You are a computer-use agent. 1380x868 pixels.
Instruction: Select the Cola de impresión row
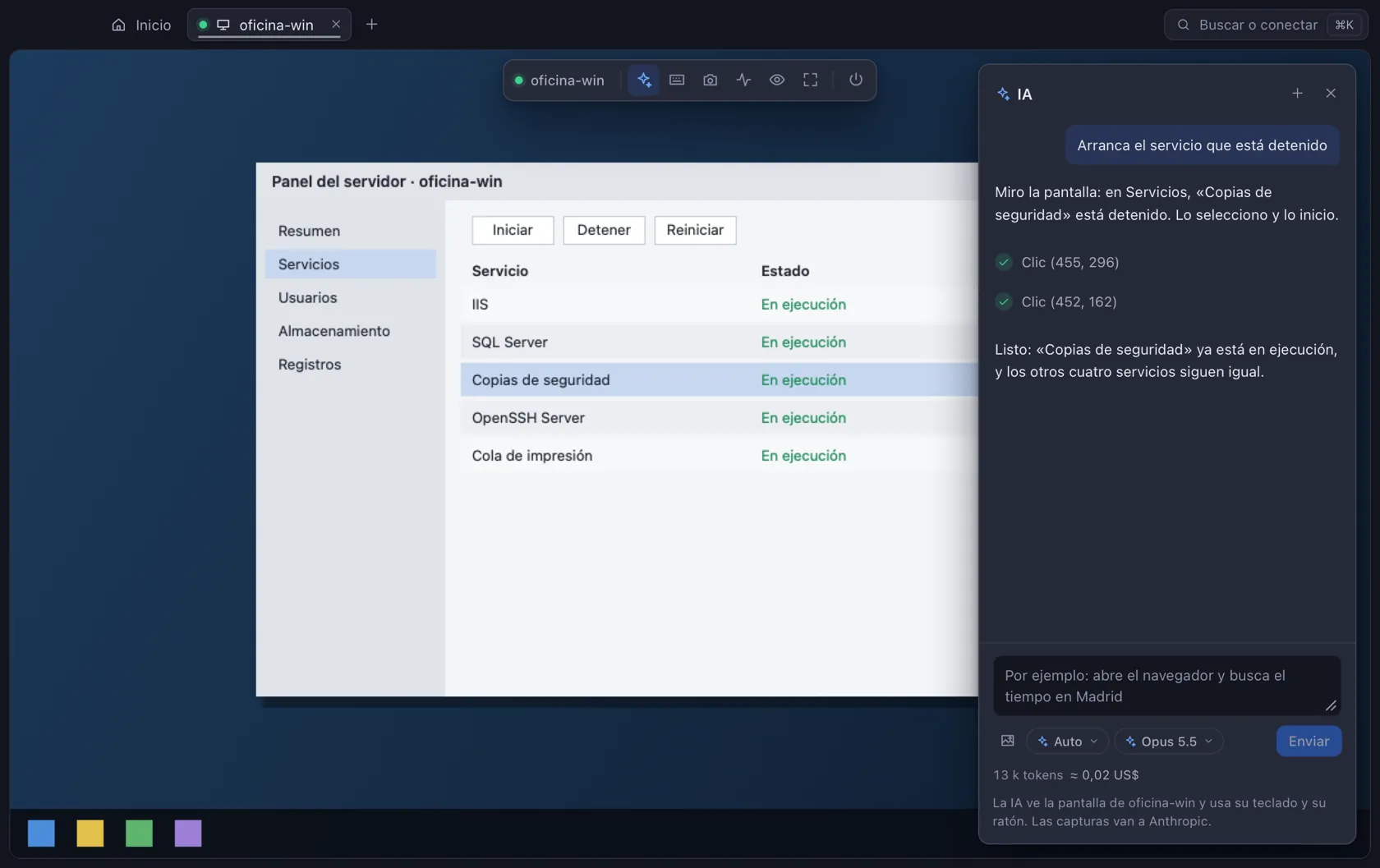point(719,455)
